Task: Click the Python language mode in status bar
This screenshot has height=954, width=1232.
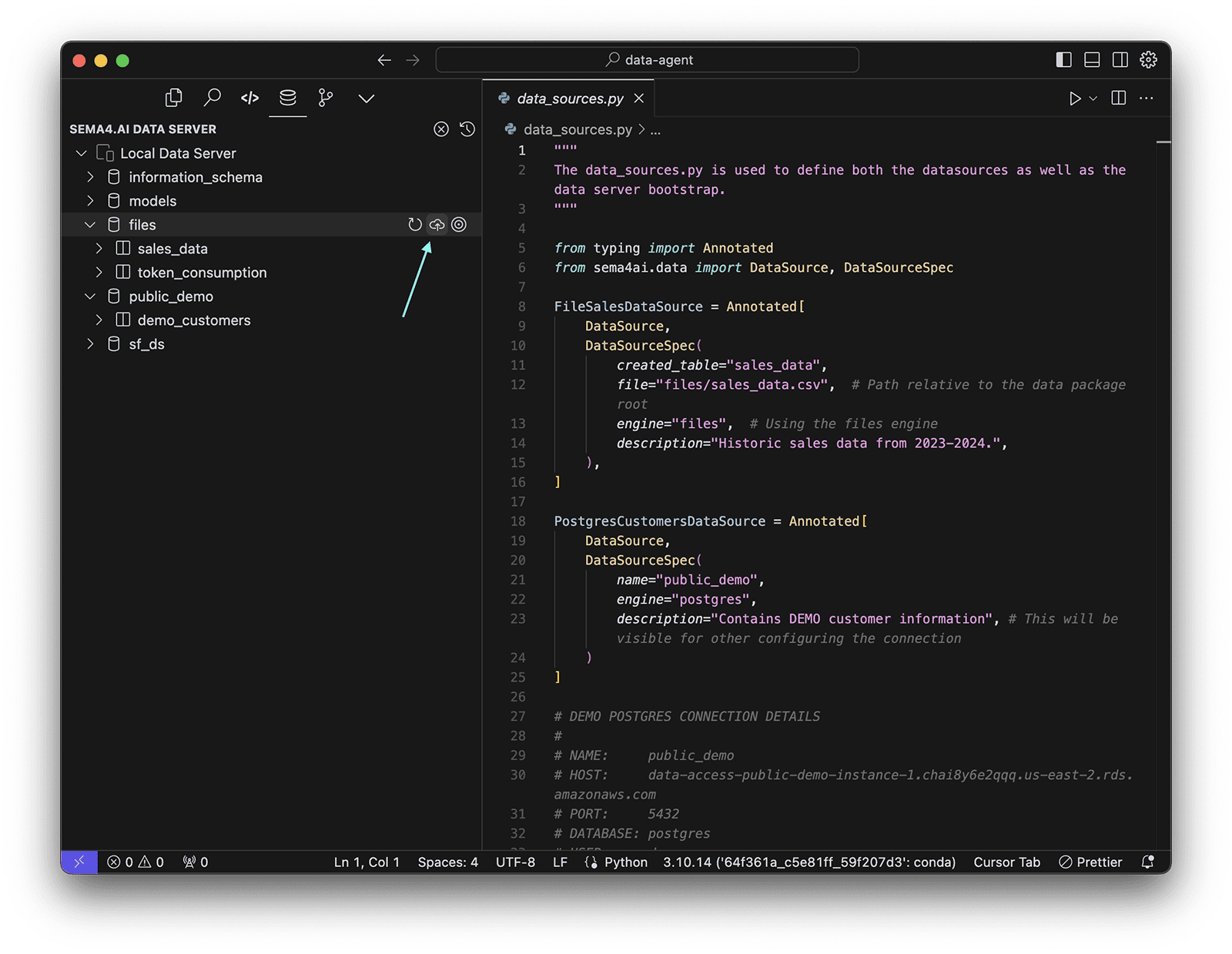Action: [624, 862]
